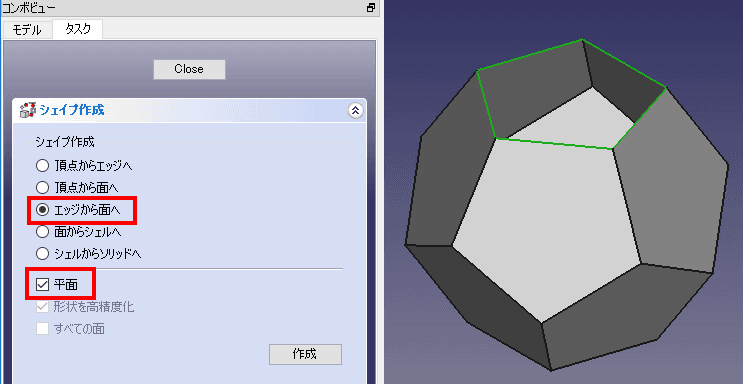Collapse the シェイプ作成 task panel chevron
The width and height of the screenshot is (743, 384).
355,110
